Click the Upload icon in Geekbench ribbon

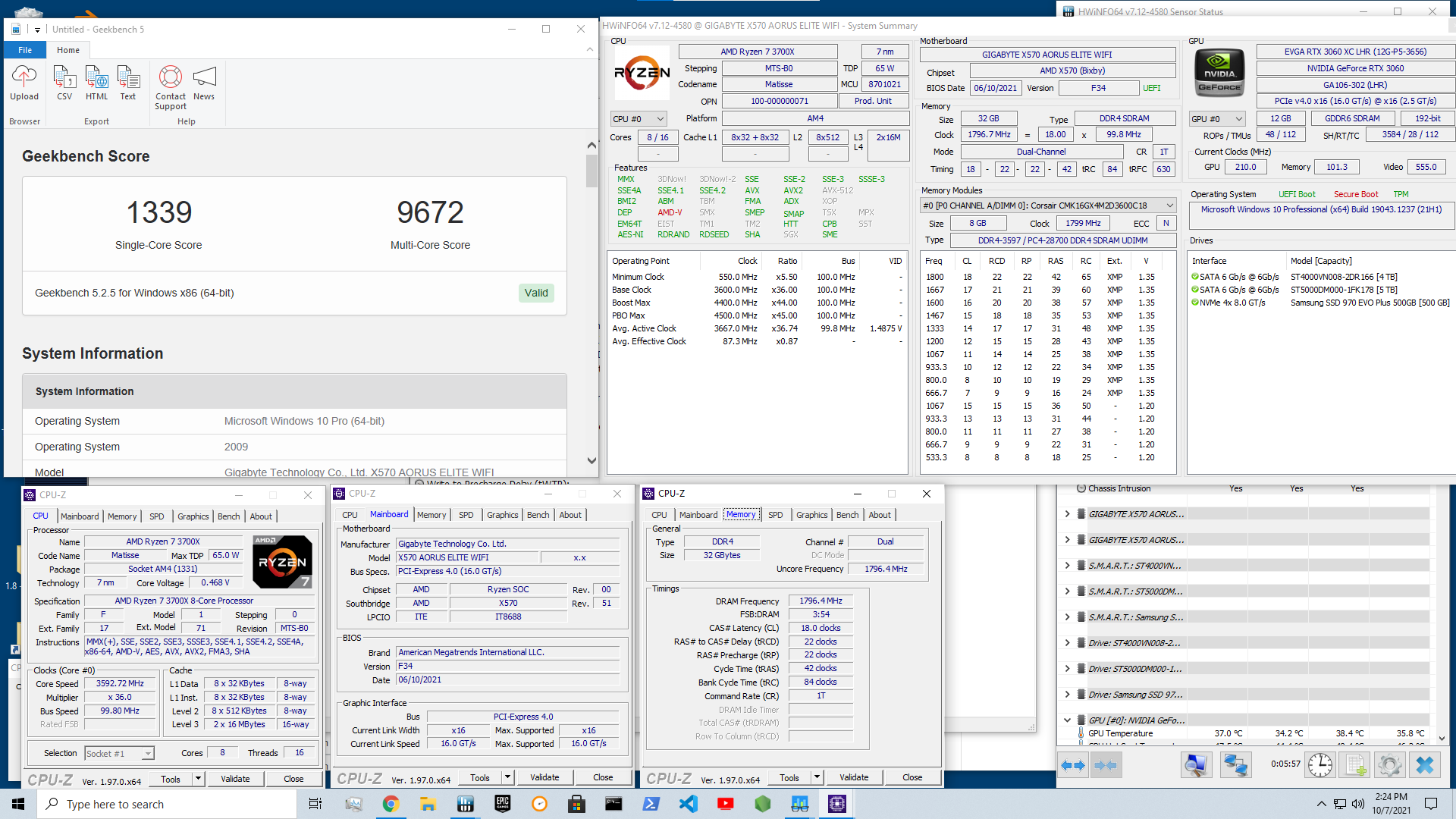tap(24, 83)
